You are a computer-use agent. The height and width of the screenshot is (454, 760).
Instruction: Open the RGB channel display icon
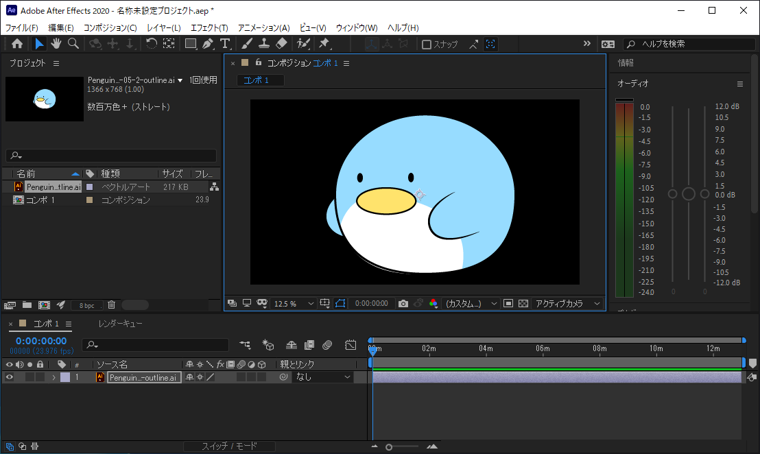(433, 303)
